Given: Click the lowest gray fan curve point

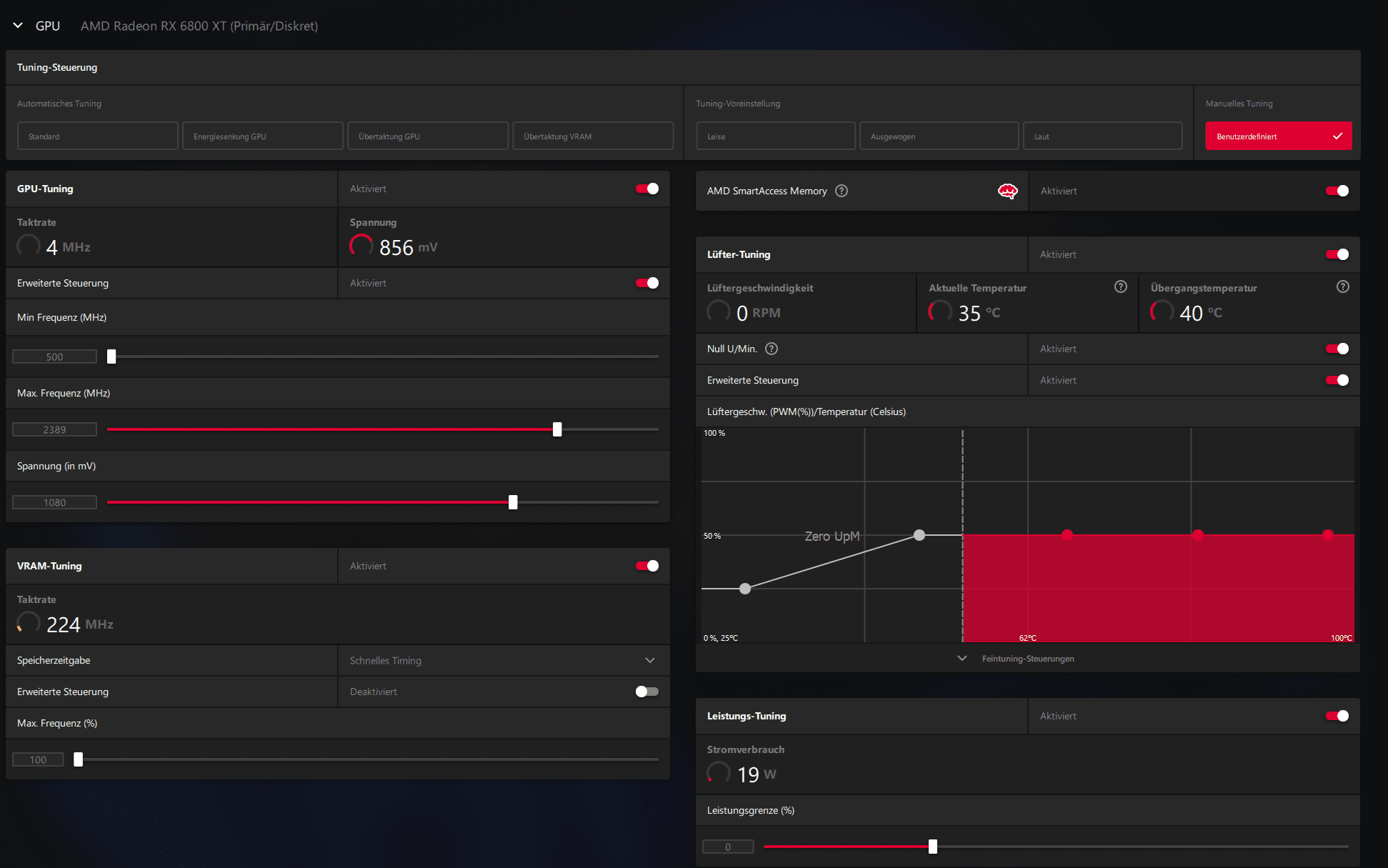Looking at the screenshot, I should [x=745, y=589].
